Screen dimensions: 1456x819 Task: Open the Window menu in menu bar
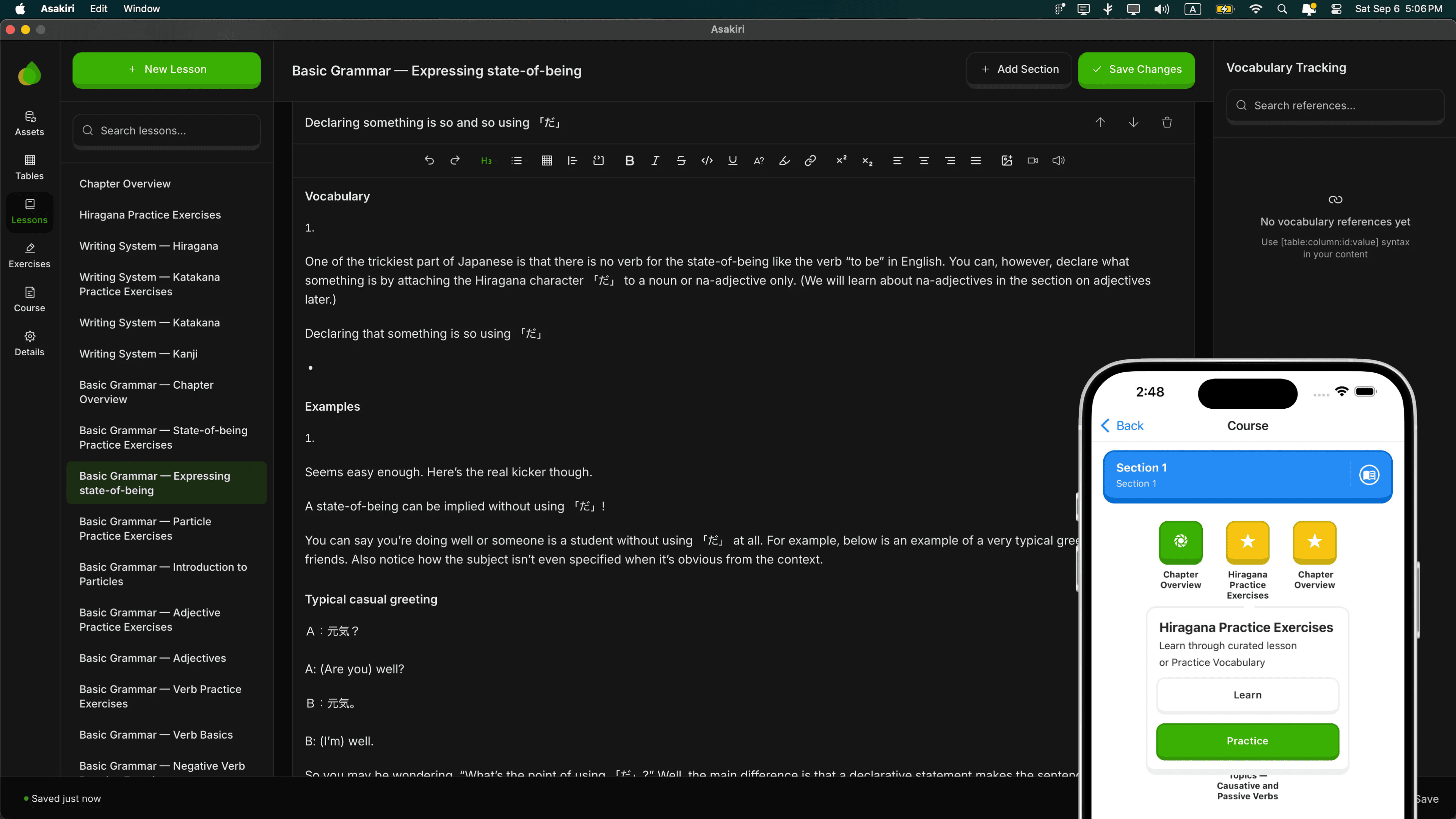pos(141,8)
